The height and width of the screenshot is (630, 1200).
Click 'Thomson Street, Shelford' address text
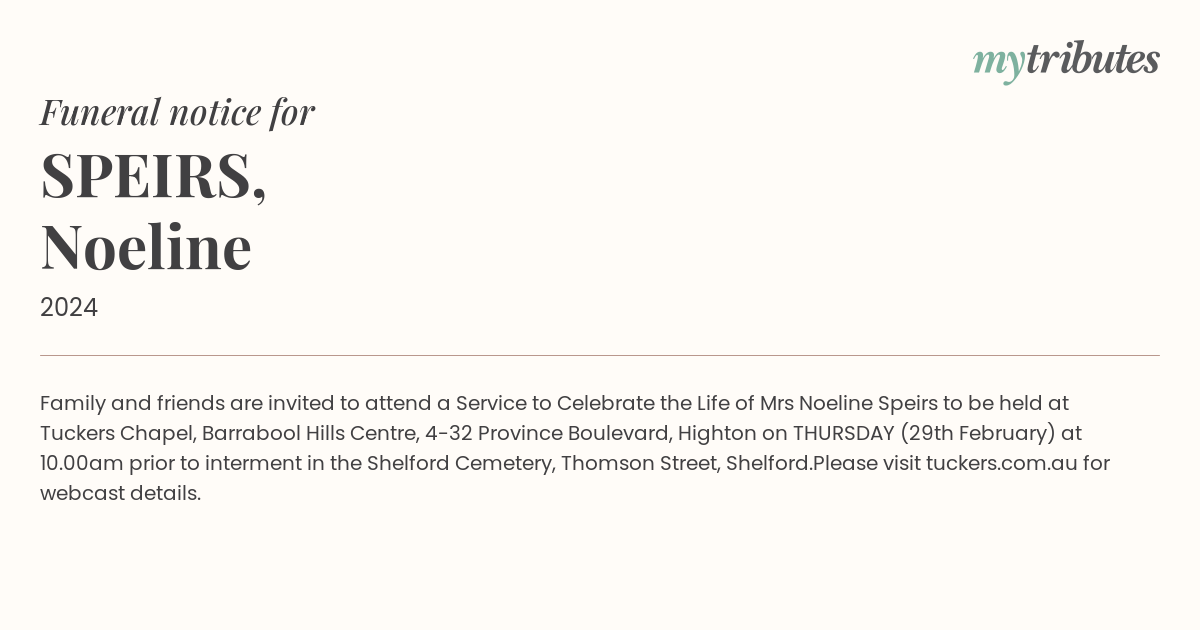tap(686, 463)
